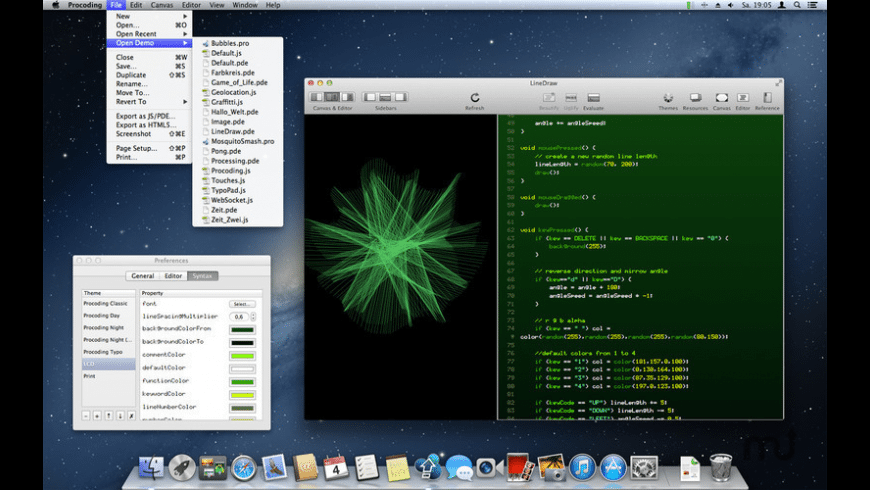Toggle the right Sidebars segment
The image size is (870, 490).
click(400, 97)
